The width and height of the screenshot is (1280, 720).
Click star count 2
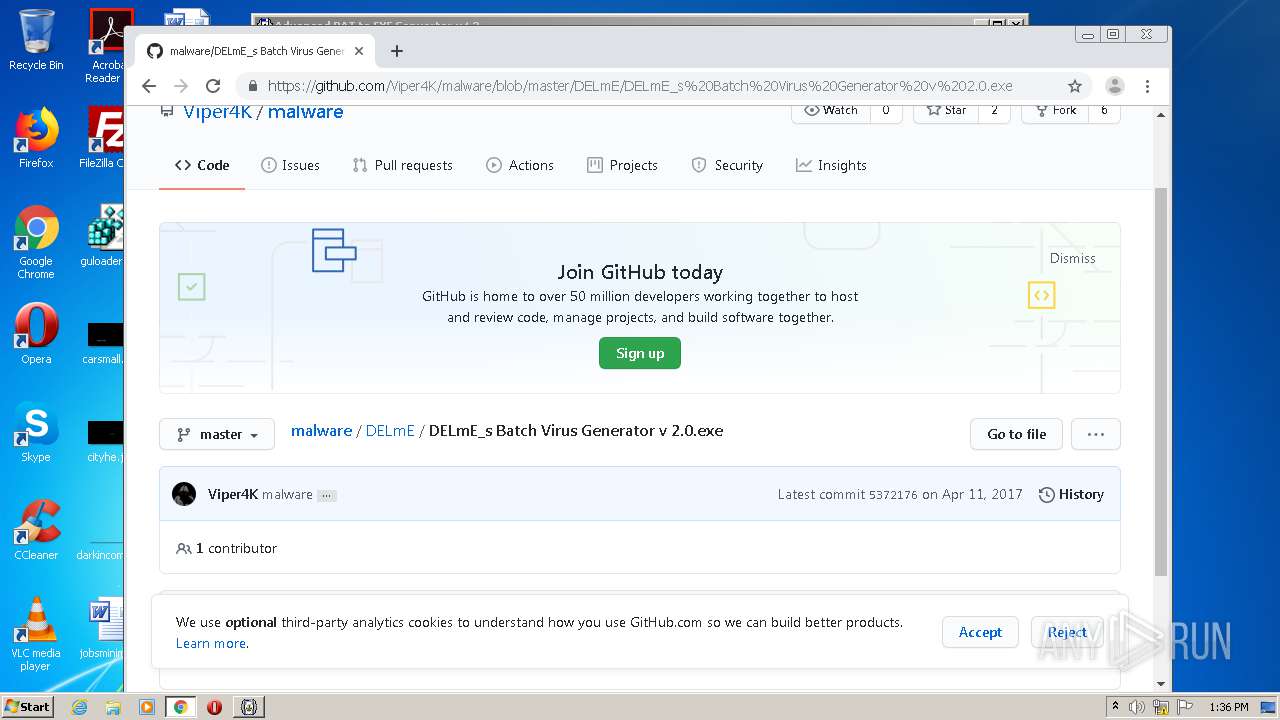tap(994, 110)
